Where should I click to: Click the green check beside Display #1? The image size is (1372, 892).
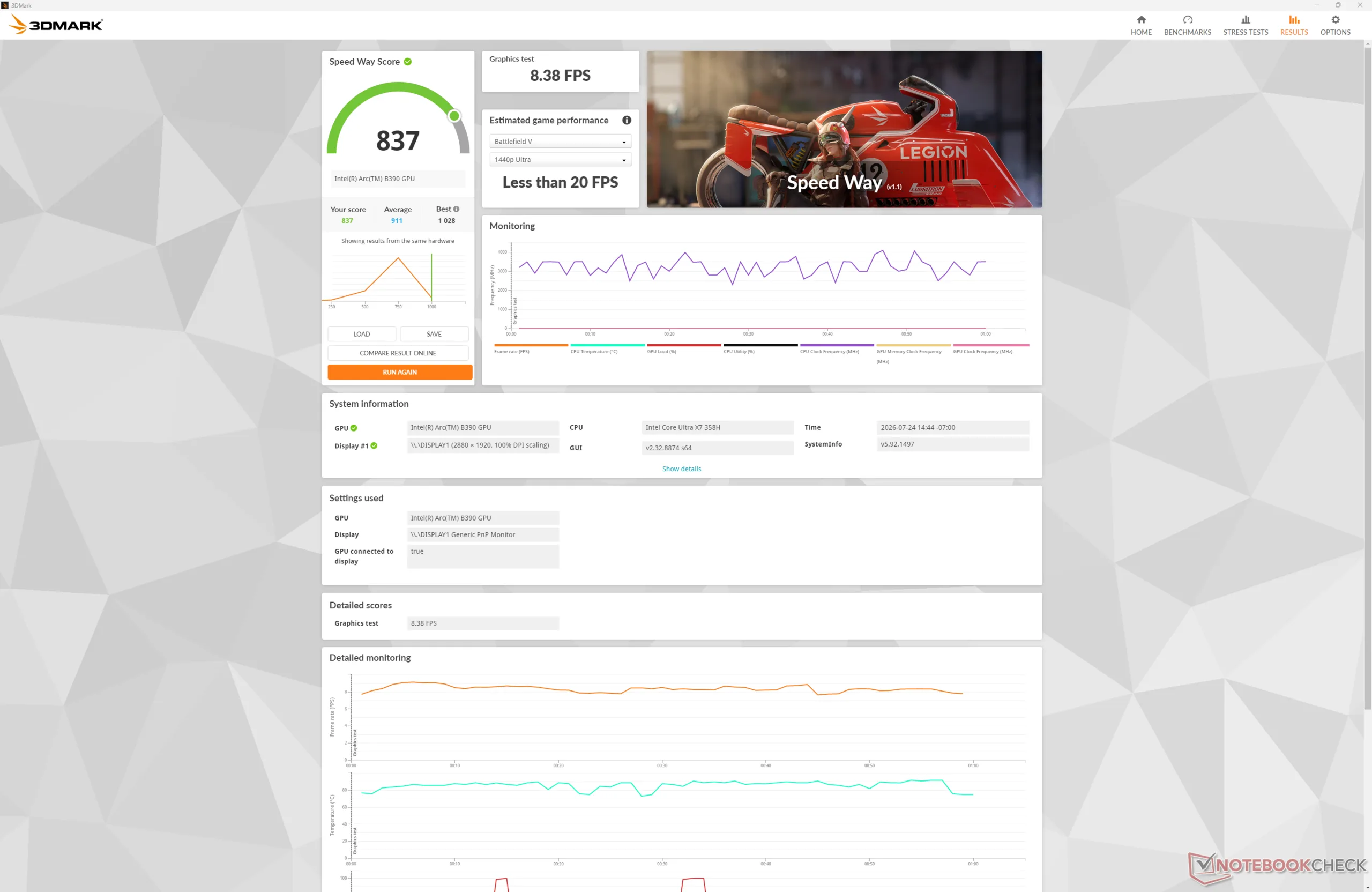374,445
